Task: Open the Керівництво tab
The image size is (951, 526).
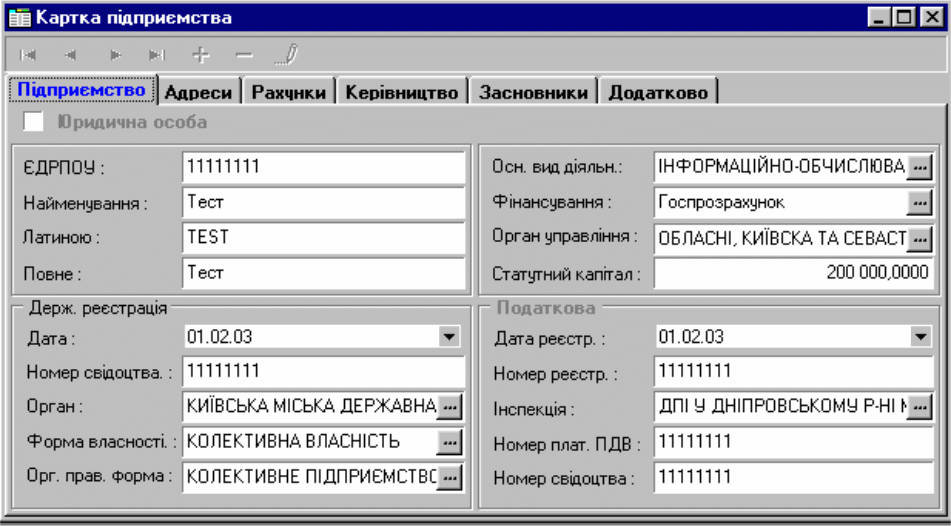Action: click(401, 92)
